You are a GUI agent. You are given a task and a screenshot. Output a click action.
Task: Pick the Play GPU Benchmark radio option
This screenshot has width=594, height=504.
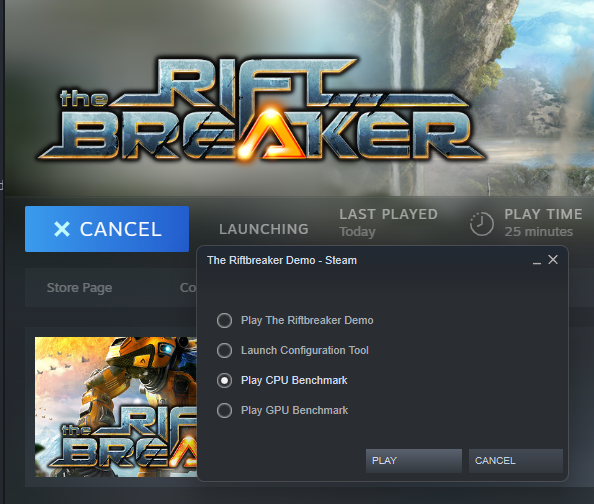point(224,410)
